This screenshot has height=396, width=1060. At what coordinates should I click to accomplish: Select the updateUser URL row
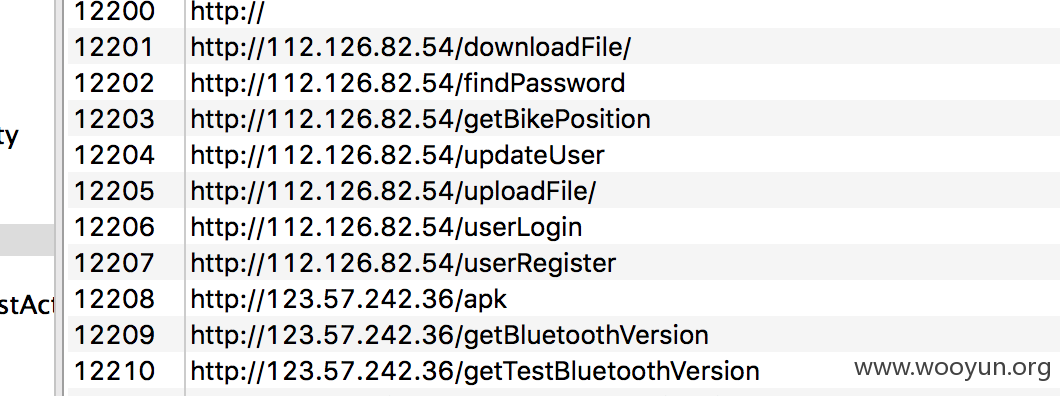tap(564, 155)
